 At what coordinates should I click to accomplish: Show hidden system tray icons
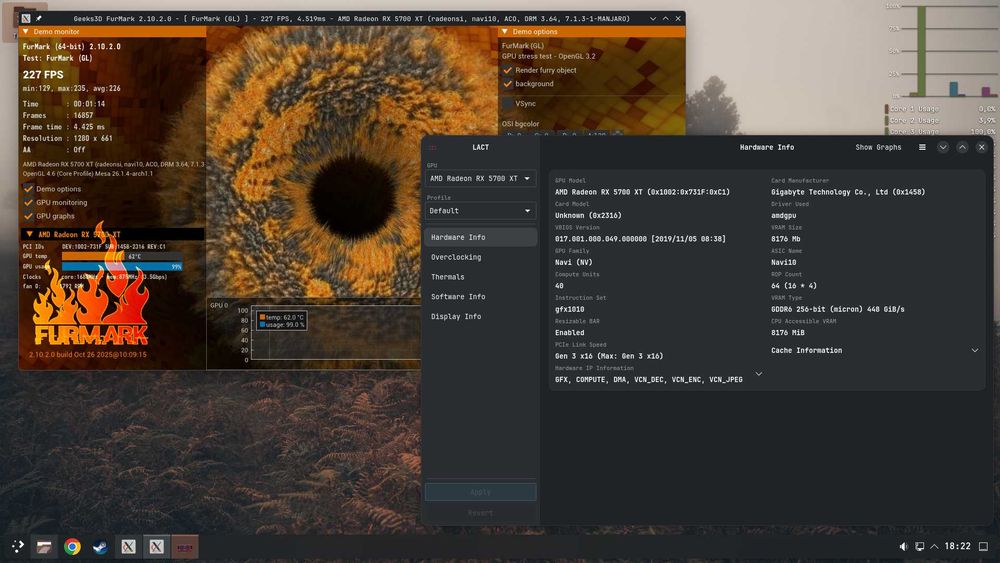click(934, 546)
